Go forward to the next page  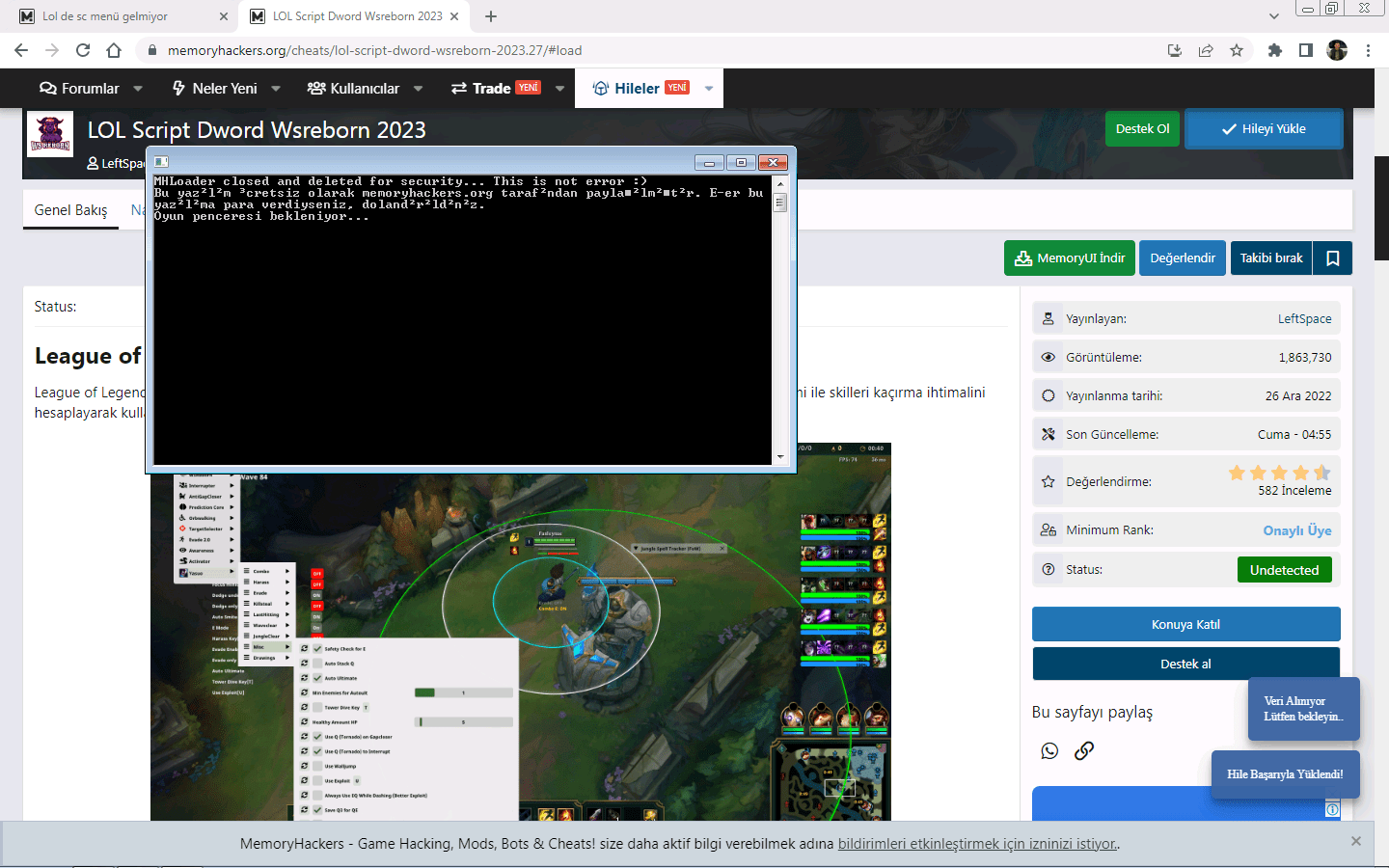click(x=52, y=50)
